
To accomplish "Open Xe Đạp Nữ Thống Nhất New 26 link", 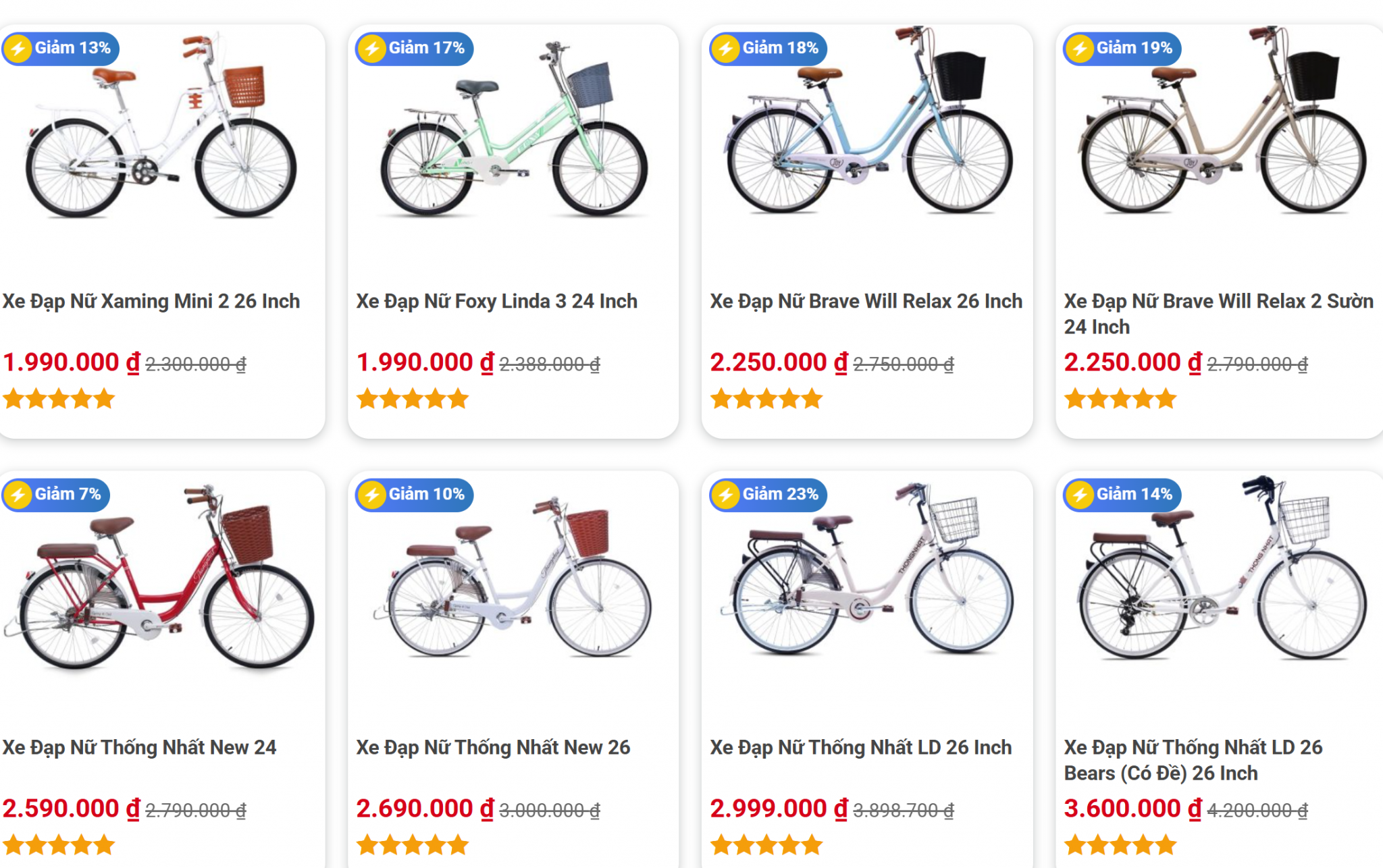I will point(493,747).
